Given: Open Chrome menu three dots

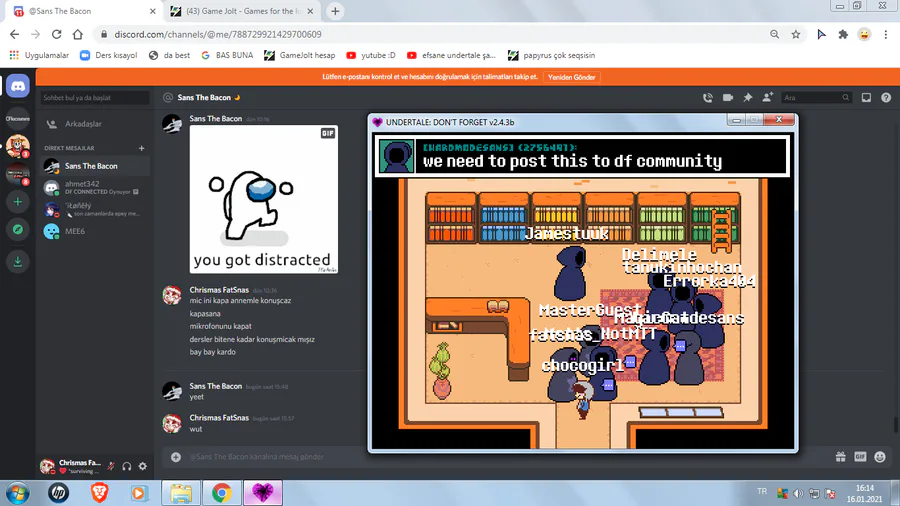Looking at the screenshot, I should 886,34.
